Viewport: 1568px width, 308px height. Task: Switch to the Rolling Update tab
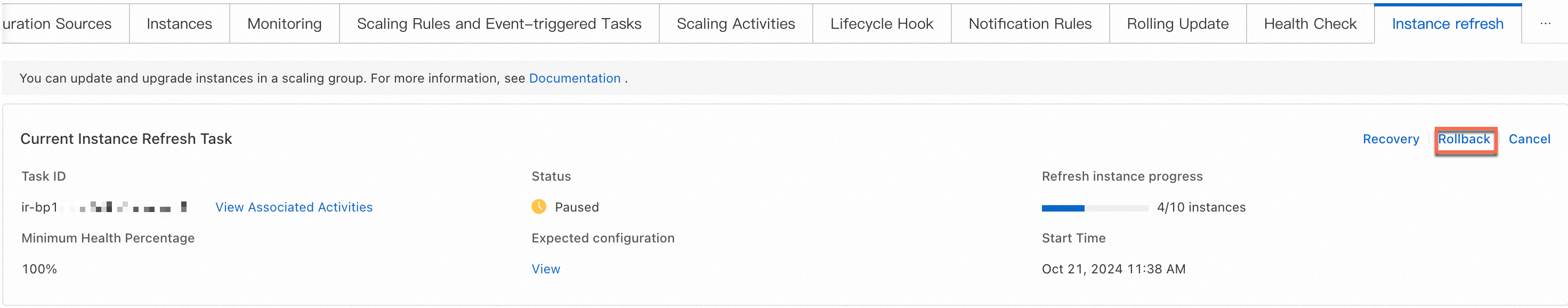pyautogui.click(x=1177, y=24)
